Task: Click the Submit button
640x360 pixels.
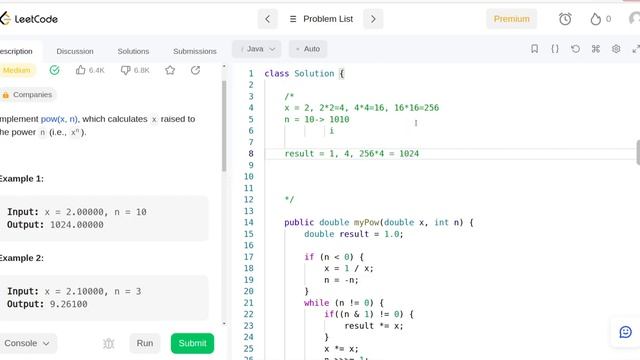Action: [192, 343]
